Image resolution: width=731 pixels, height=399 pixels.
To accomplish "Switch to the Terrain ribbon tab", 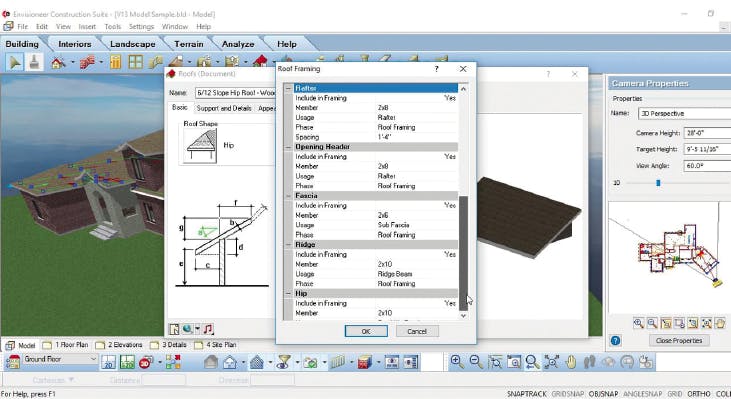I will tap(189, 44).
